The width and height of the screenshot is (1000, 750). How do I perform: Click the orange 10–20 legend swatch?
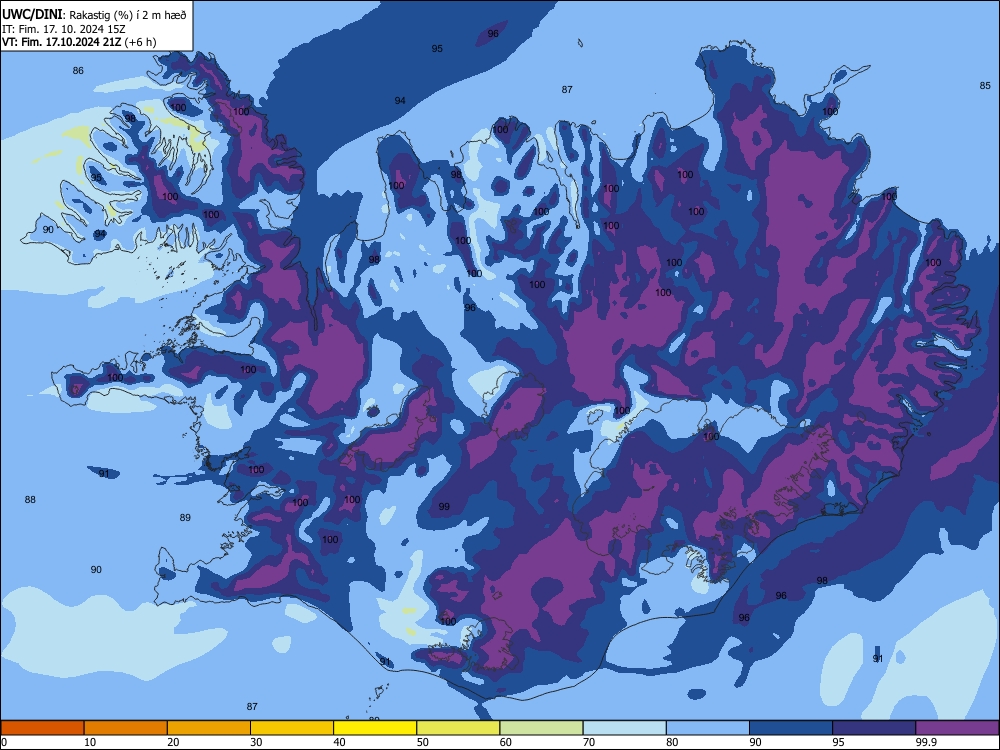click(126, 728)
